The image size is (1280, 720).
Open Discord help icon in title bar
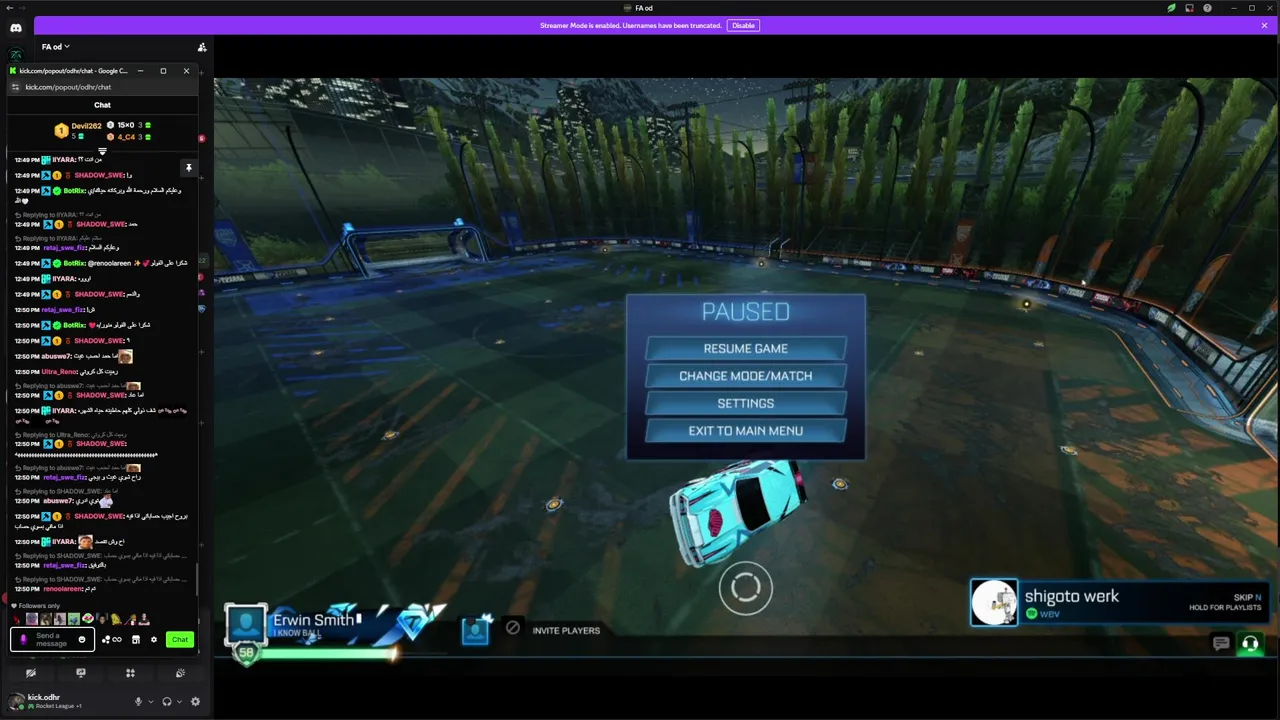click(1208, 8)
